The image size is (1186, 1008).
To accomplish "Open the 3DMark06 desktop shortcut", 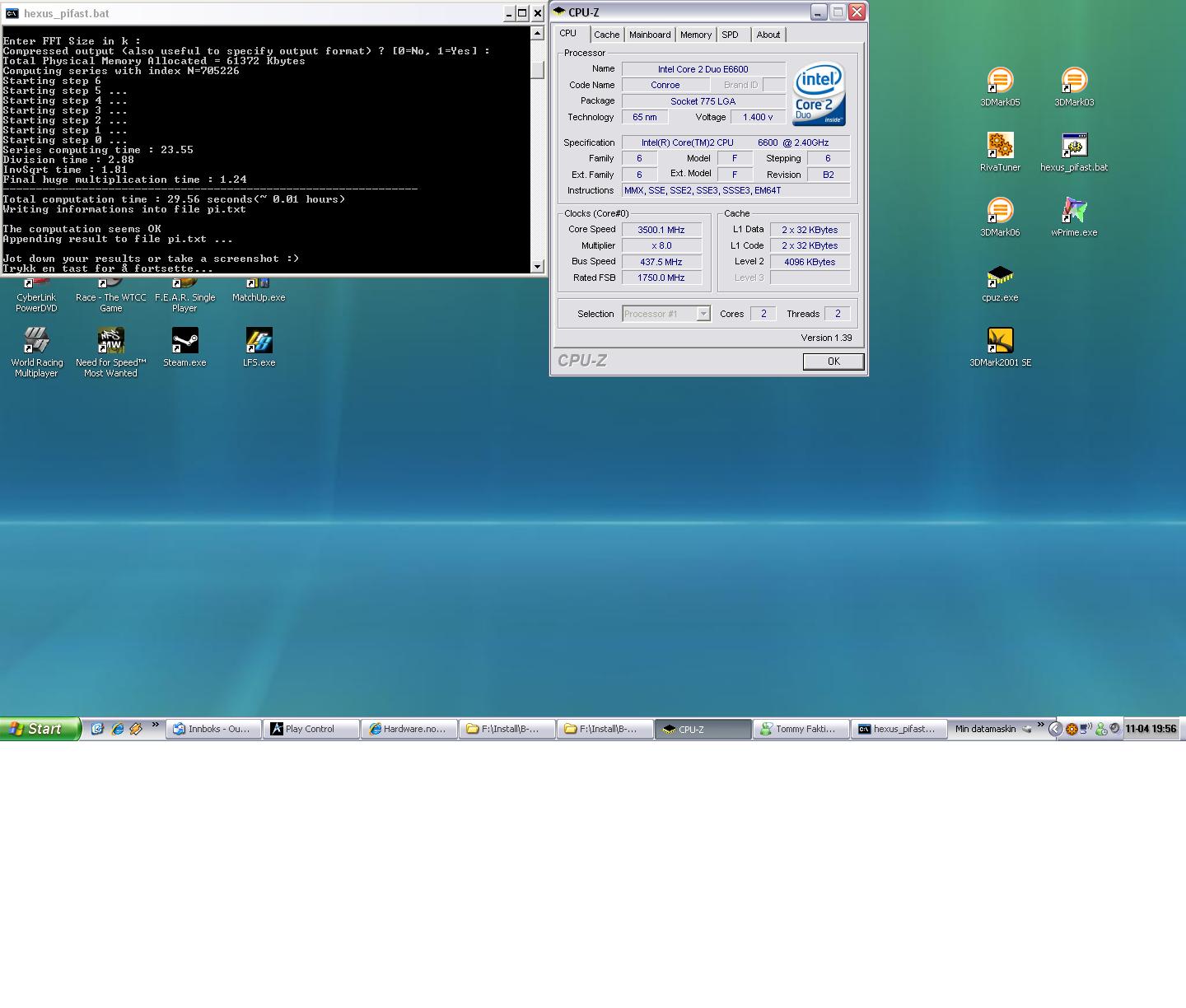I will (x=1000, y=217).
